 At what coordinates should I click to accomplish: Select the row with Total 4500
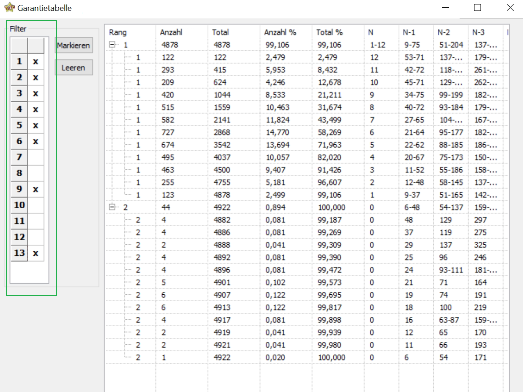click(307, 170)
